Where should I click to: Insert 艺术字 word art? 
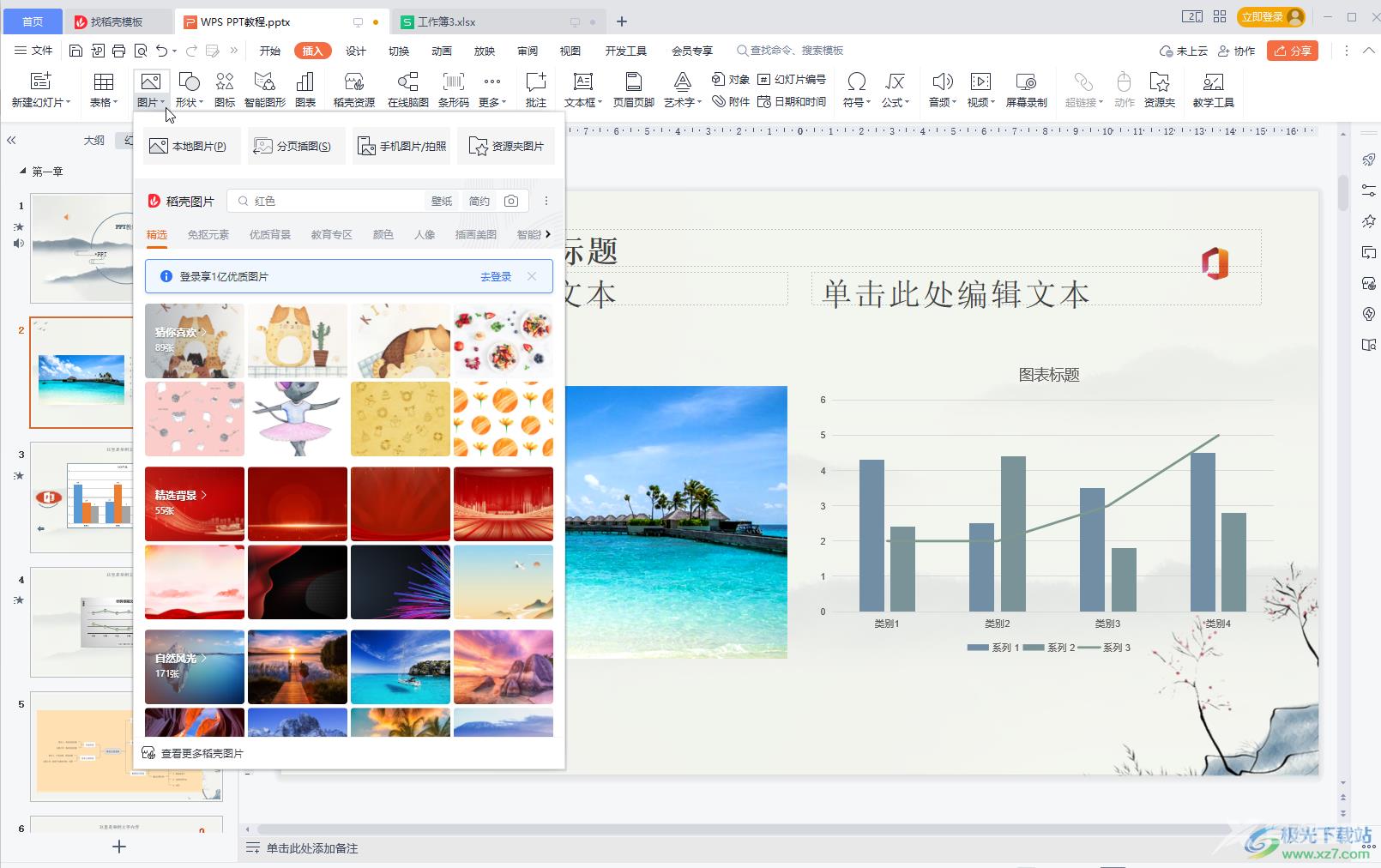(683, 89)
